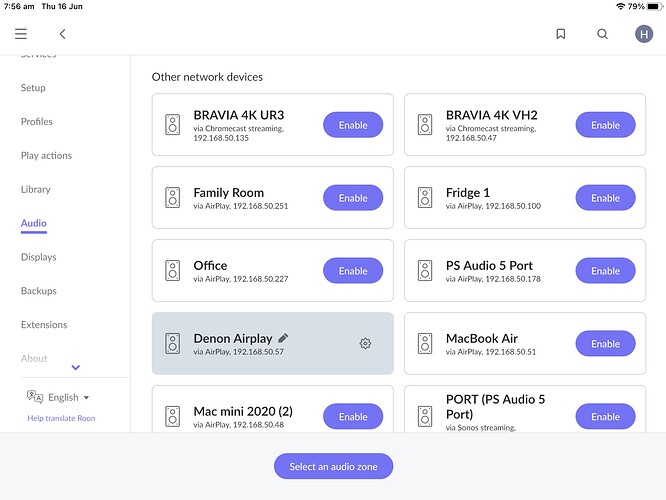Check the battery status icon

(x=654, y=6)
